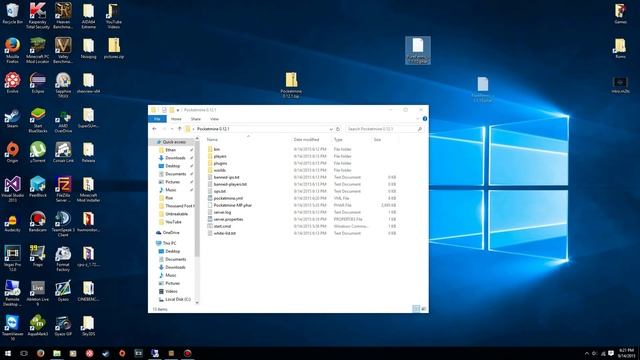The width and height of the screenshot is (640, 360).
Task: Refresh the Pocketmine folder view
Action: click(338, 129)
